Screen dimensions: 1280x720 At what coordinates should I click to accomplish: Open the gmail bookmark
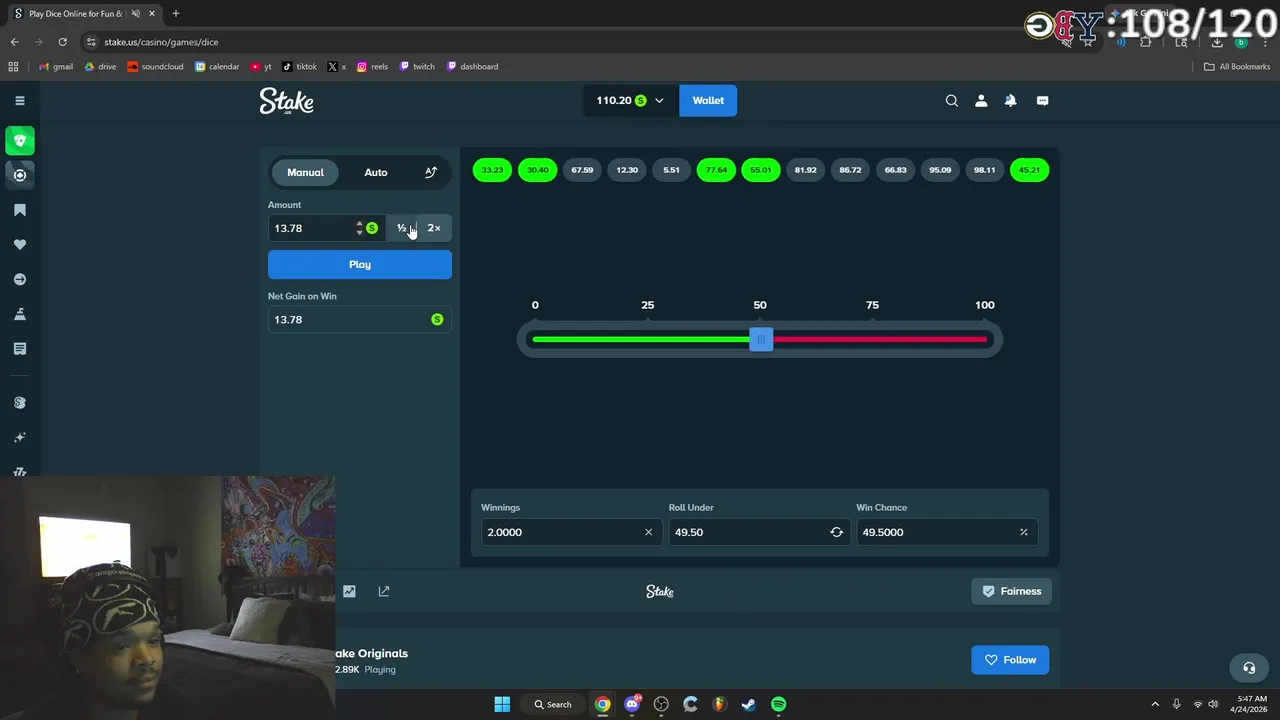(55, 67)
